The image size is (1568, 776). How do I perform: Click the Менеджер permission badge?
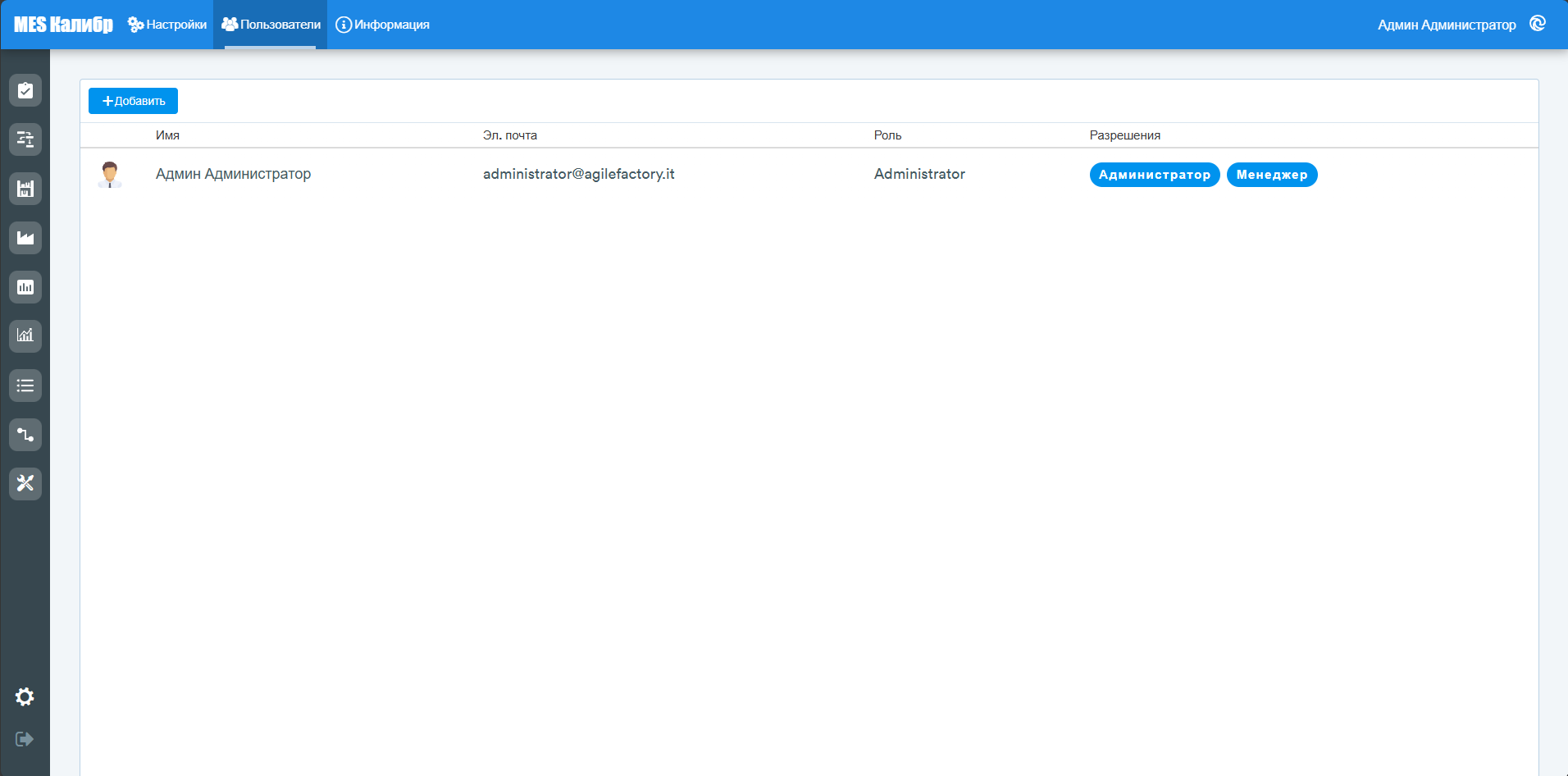(x=1272, y=175)
